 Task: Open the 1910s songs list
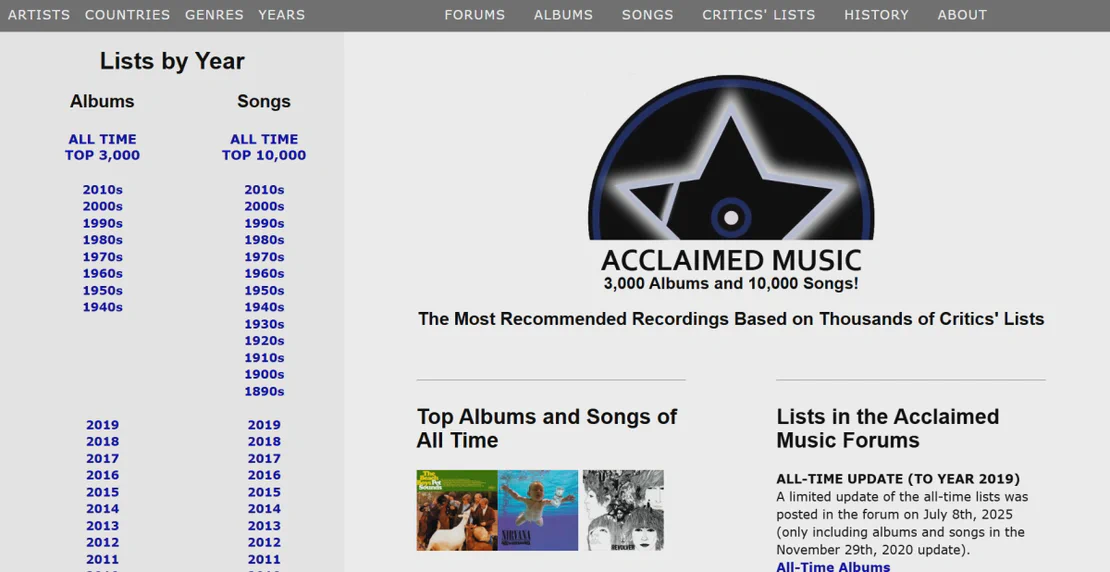pos(264,358)
